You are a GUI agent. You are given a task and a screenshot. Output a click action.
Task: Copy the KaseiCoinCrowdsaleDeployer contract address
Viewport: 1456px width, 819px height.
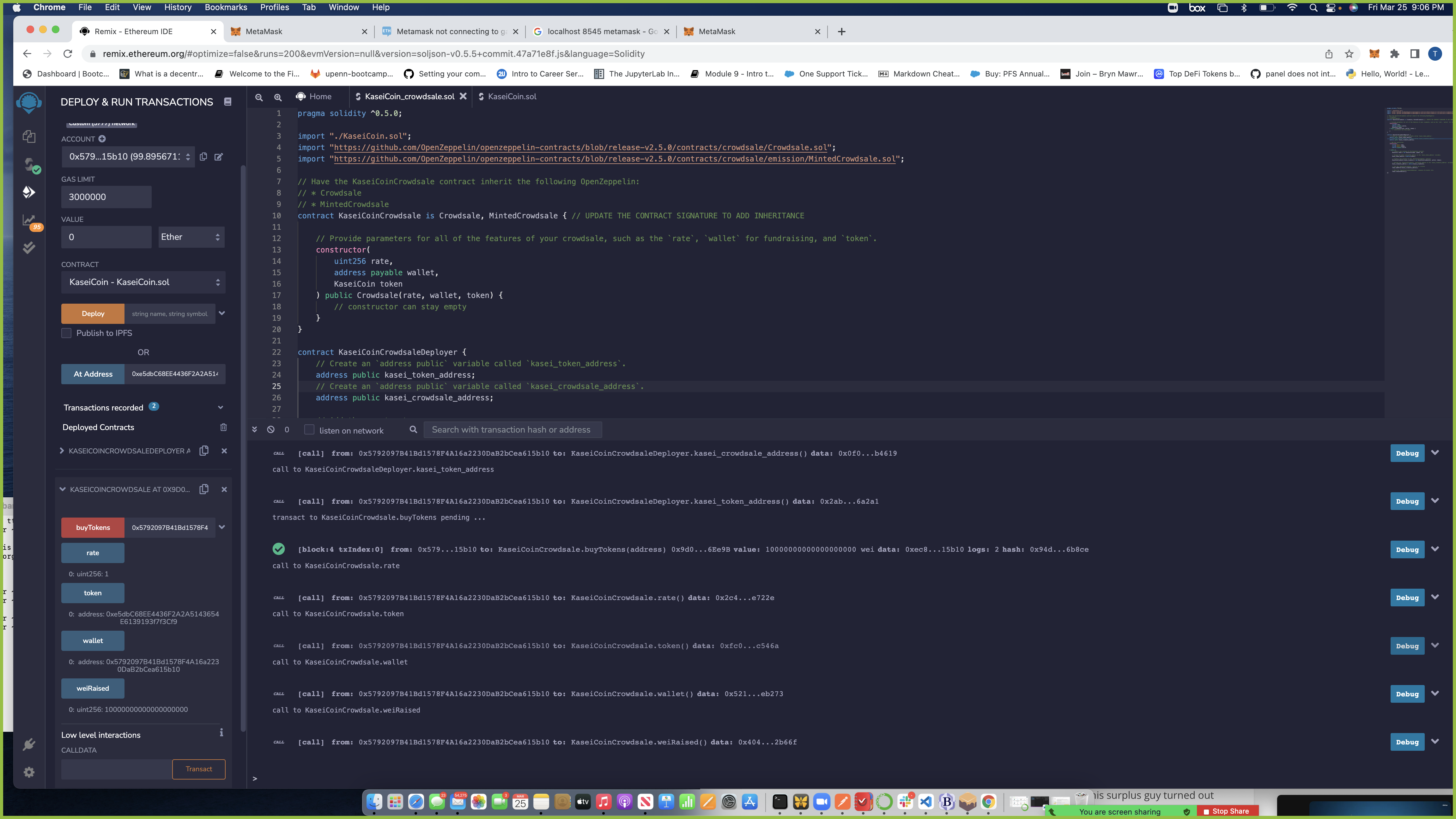point(204,451)
